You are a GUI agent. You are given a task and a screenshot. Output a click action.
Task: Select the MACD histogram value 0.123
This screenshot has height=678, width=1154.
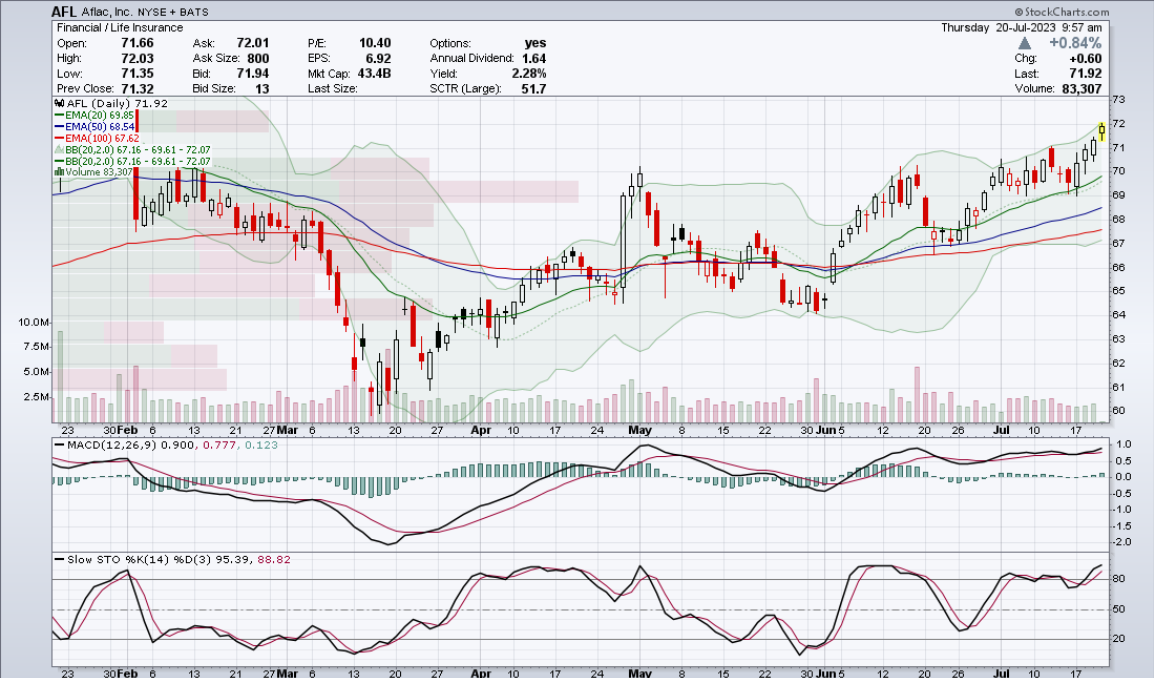[x=262, y=445]
